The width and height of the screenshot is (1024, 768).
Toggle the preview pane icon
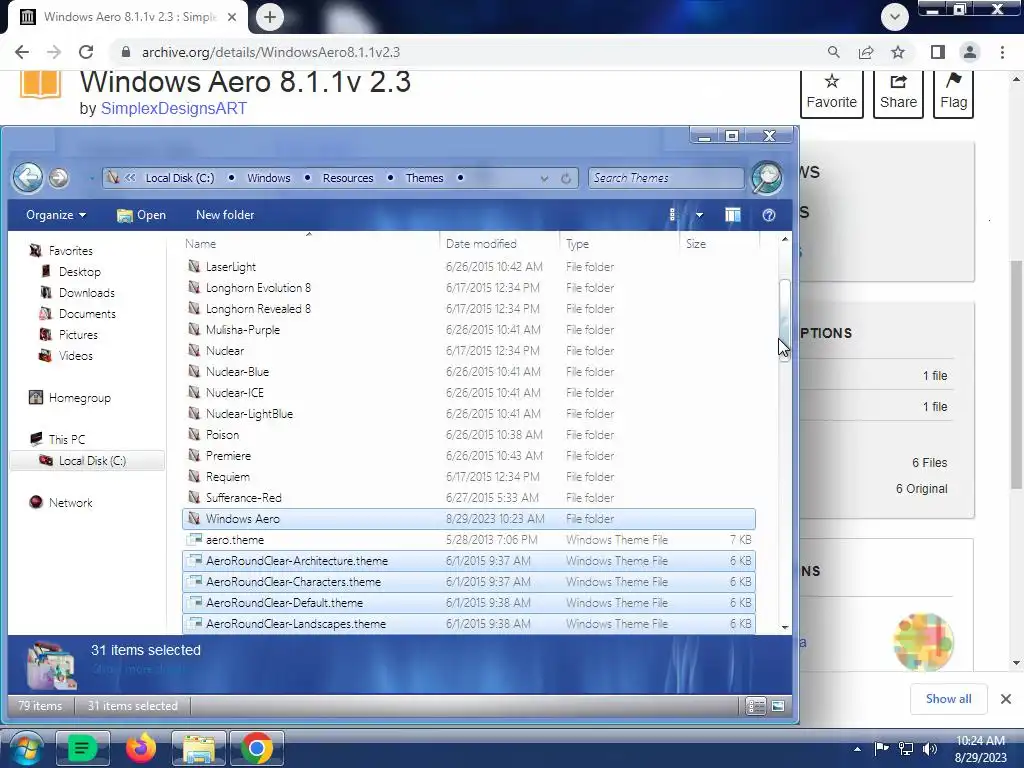tap(733, 215)
